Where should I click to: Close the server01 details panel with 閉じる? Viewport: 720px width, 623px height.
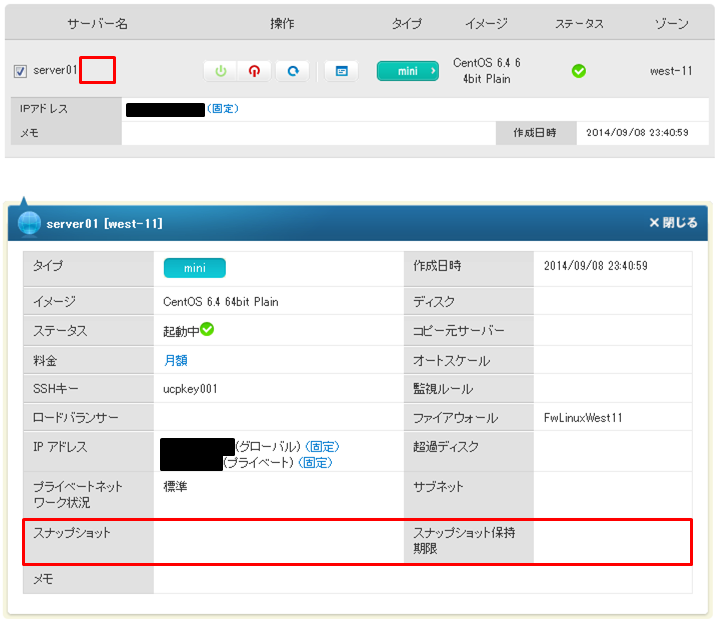coord(673,223)
